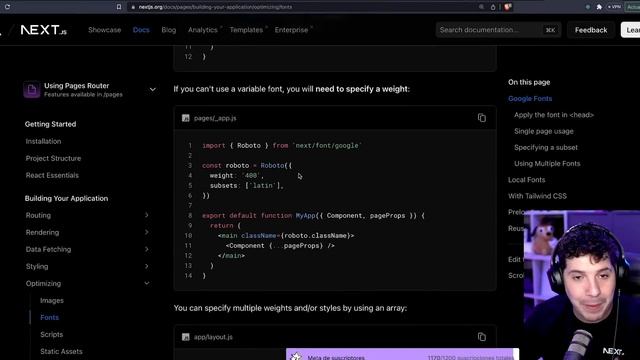
Task: Open the Showcase nav item
Action: click(x=104, y=30)
